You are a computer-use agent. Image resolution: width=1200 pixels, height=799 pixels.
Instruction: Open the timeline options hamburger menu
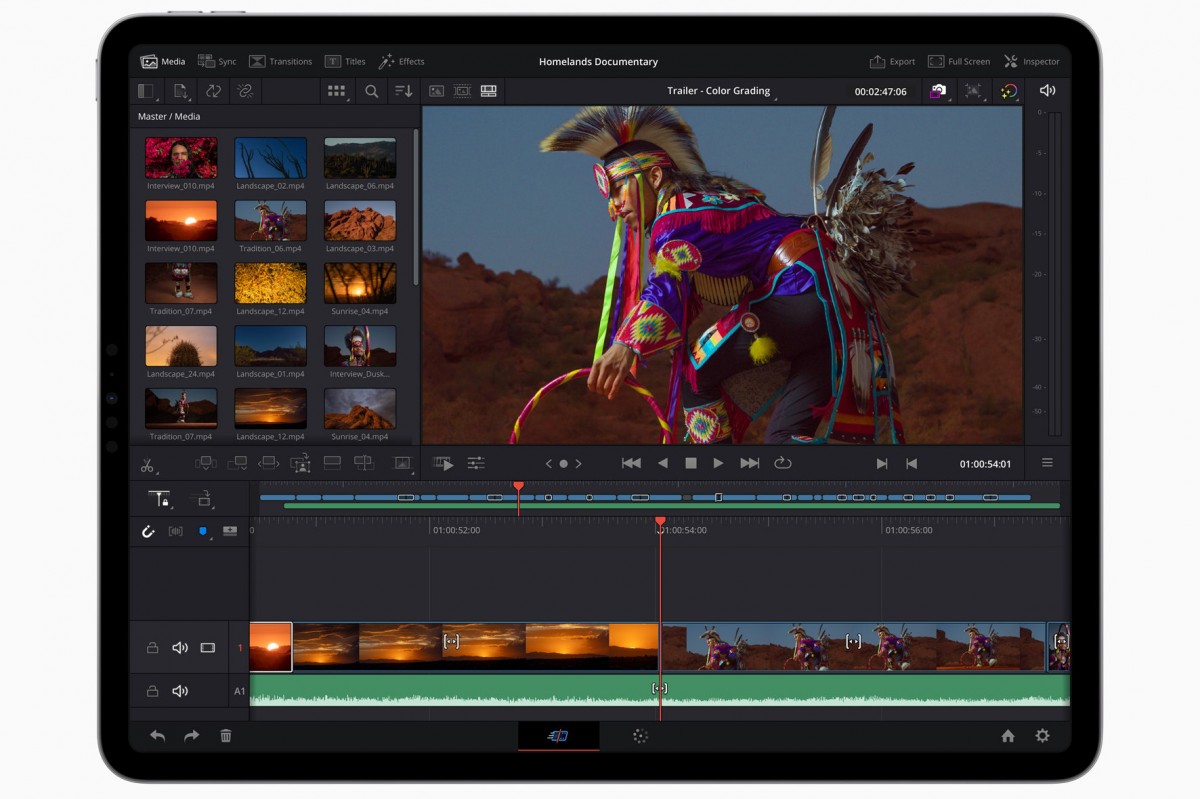(x=1047, y=462)
